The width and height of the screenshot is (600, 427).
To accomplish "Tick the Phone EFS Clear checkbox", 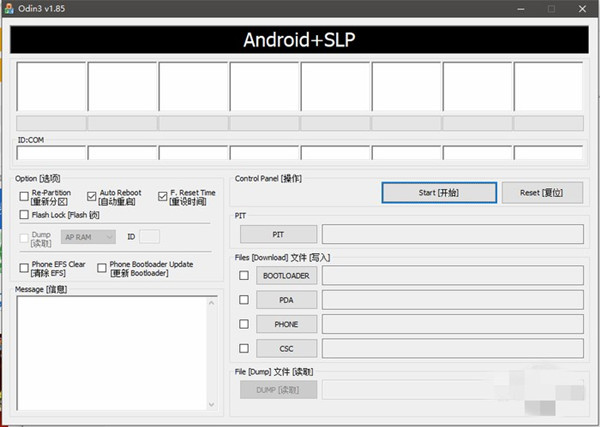I will tap(24, 268).
